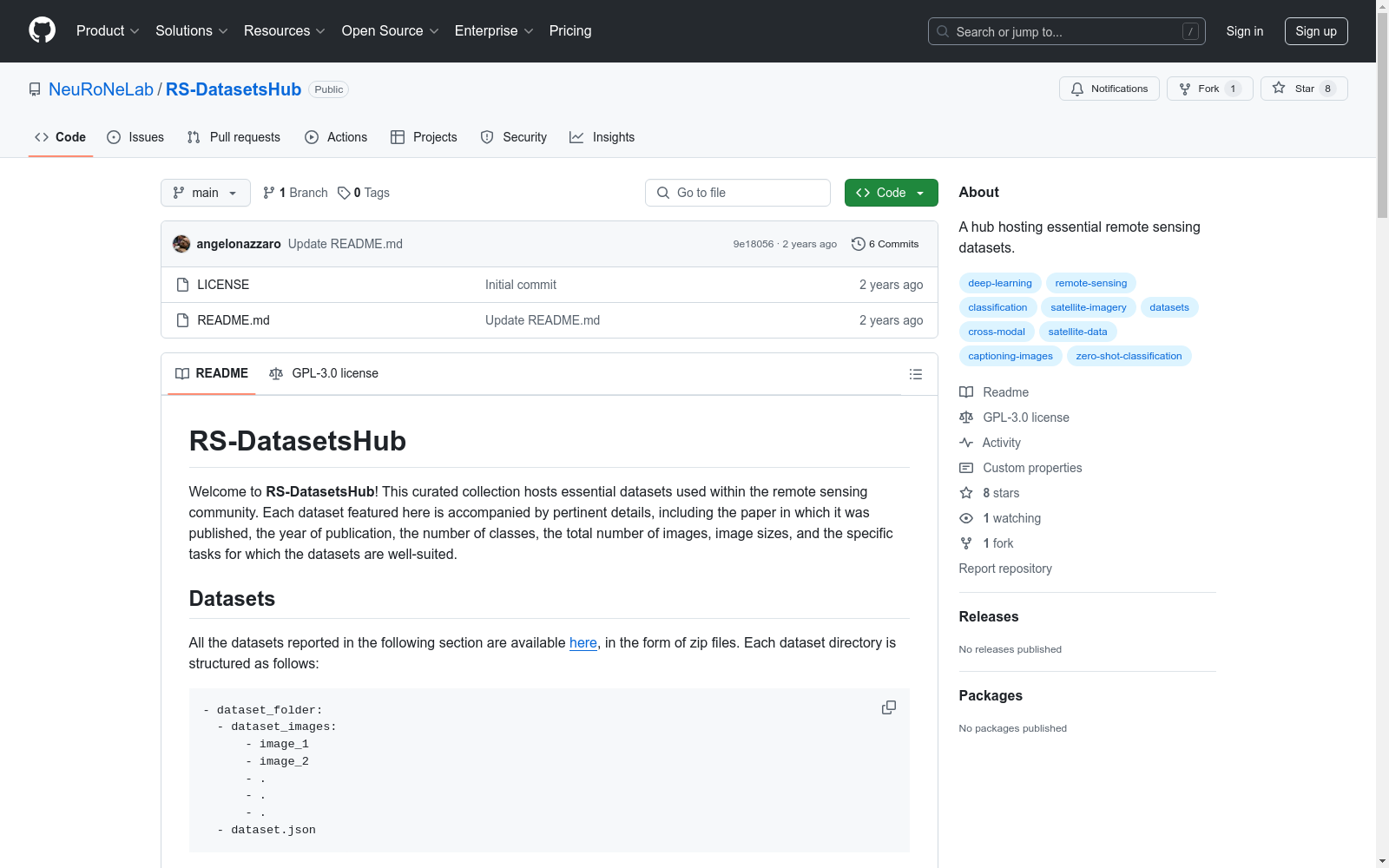Viewport: 1389px width, 868px height.
Task: Open the README outline icon
Action: [x=915, y=374]
